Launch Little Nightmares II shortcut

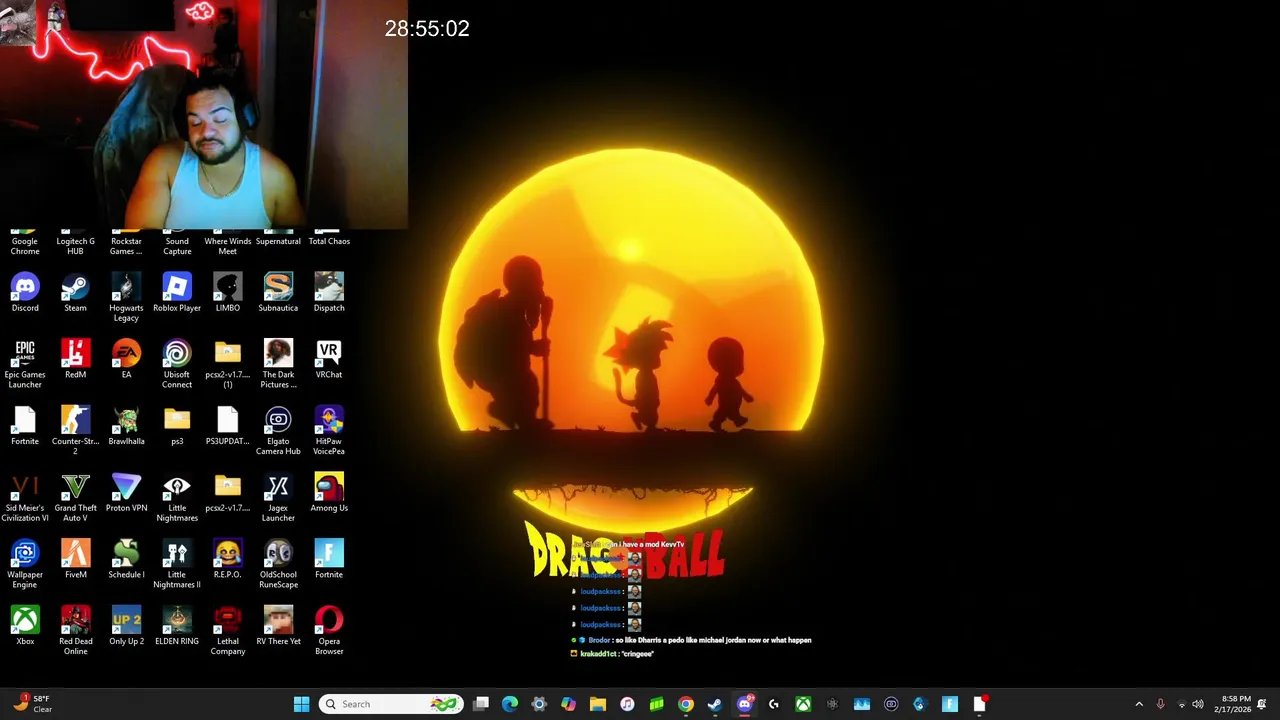177,564
